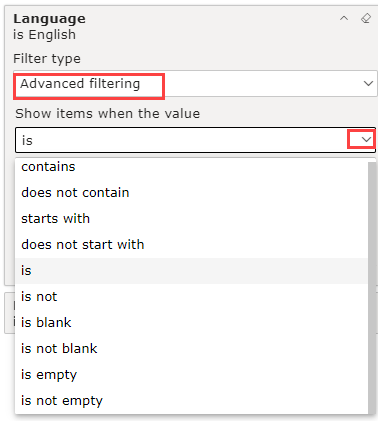Collapse the Language filter card chevron
The image size is (378, 421).
pos(344,18)
